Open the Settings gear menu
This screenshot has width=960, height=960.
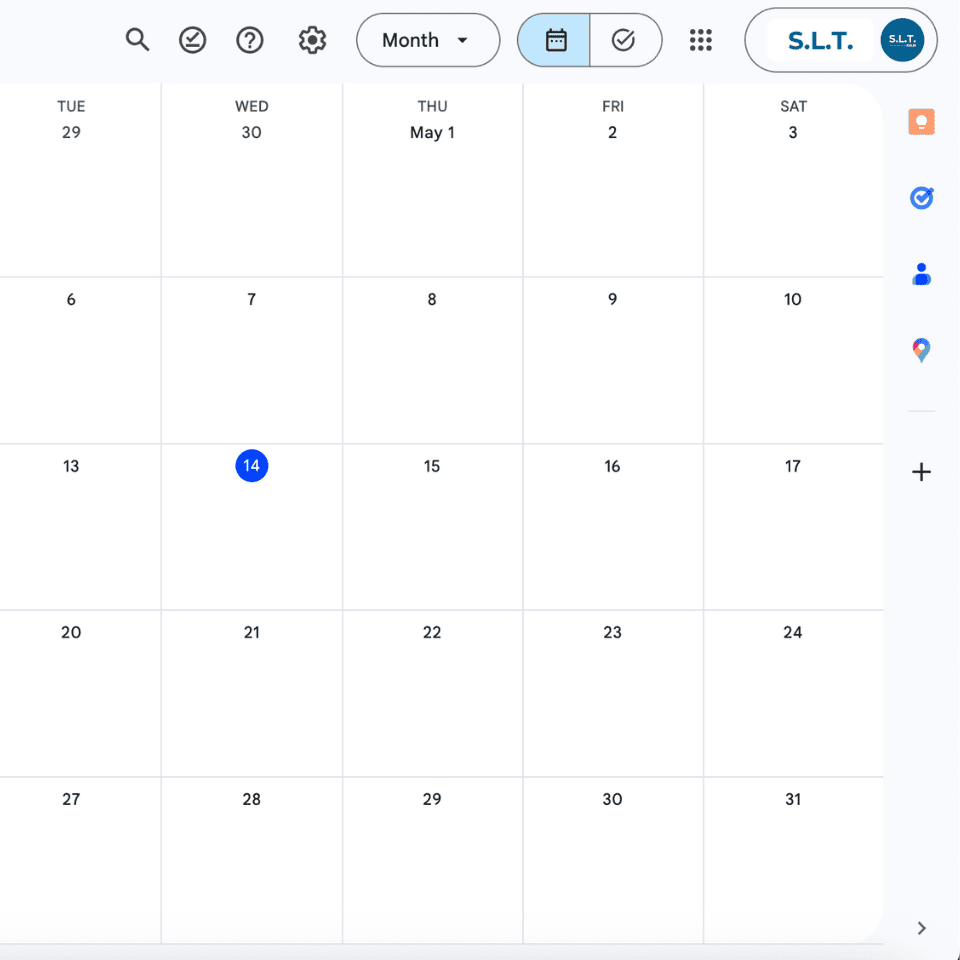pyautogui.click(x=312, y=40)
